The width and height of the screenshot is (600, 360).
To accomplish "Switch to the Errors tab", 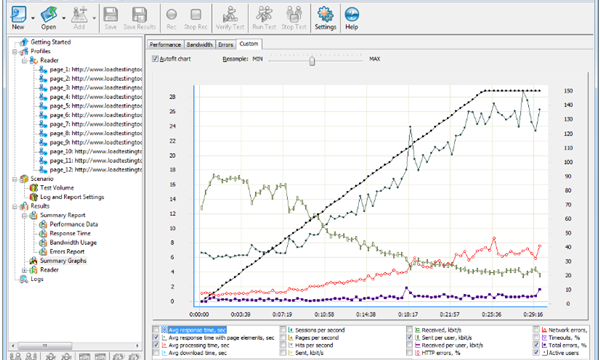I will coord(226,45).
